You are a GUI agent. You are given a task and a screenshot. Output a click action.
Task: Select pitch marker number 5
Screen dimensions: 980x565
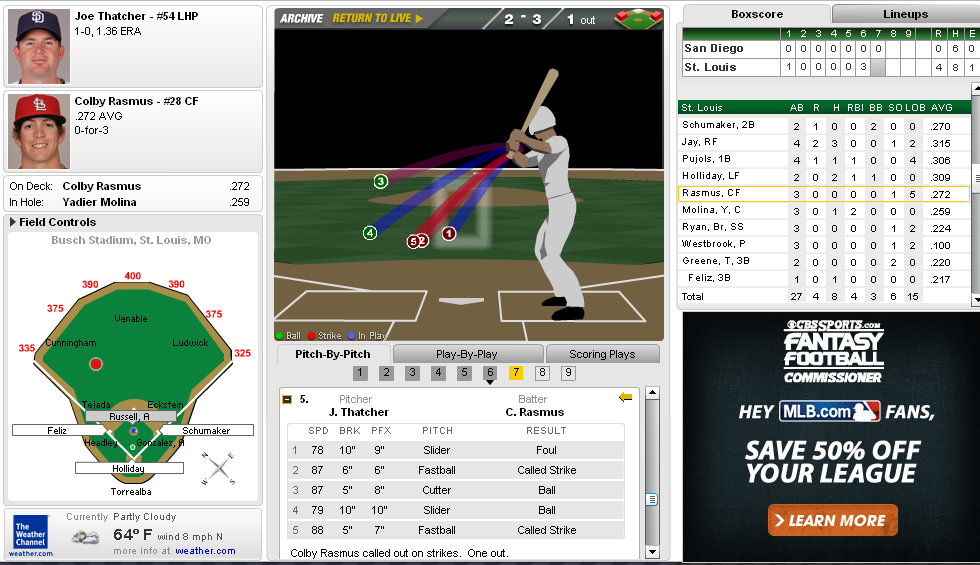point(412,241)
